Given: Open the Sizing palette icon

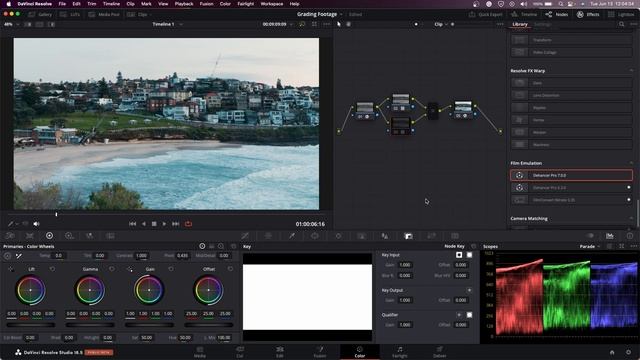Looking at the screenshot, I should [431, 236].
